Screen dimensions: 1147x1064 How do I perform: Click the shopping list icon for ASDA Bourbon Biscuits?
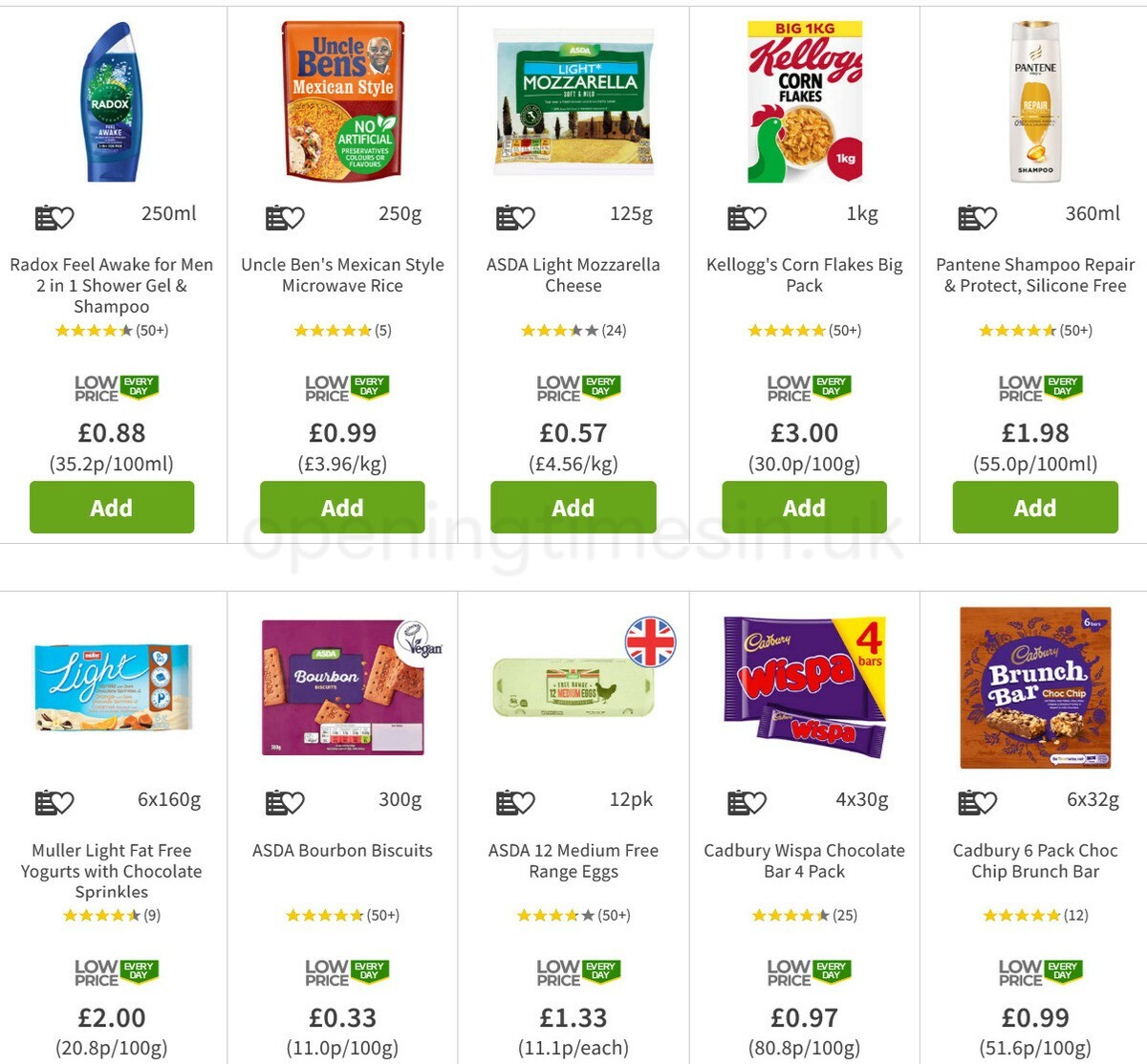pos(275,803)
